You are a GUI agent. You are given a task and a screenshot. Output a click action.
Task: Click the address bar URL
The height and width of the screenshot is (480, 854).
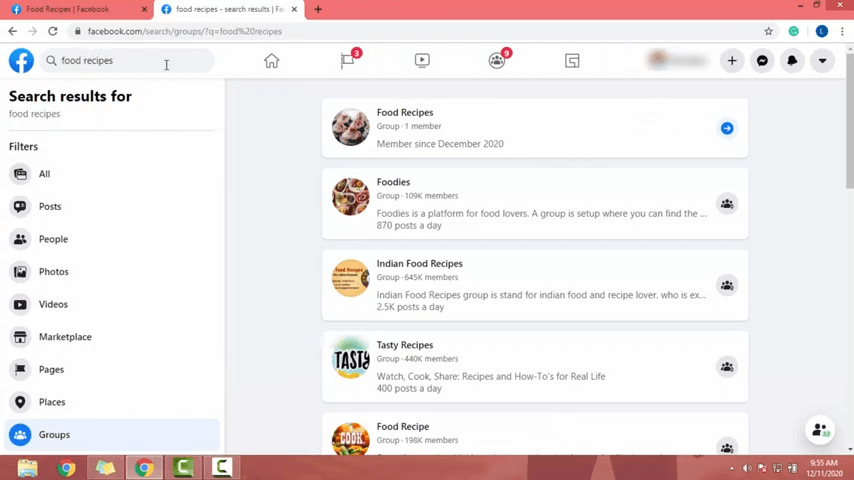point(185,31)
